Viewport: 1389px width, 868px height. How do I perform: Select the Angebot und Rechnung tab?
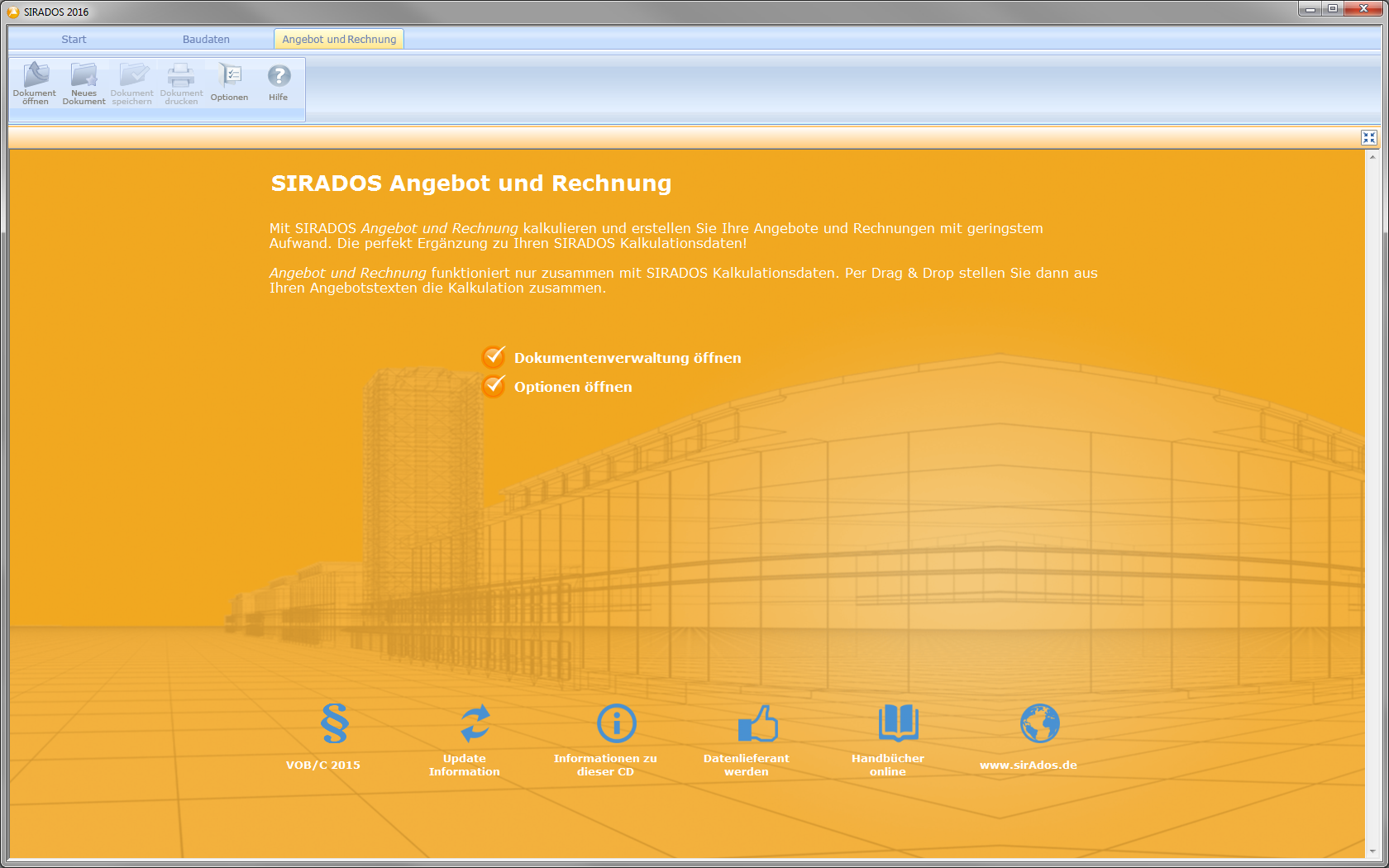point(339,39)
